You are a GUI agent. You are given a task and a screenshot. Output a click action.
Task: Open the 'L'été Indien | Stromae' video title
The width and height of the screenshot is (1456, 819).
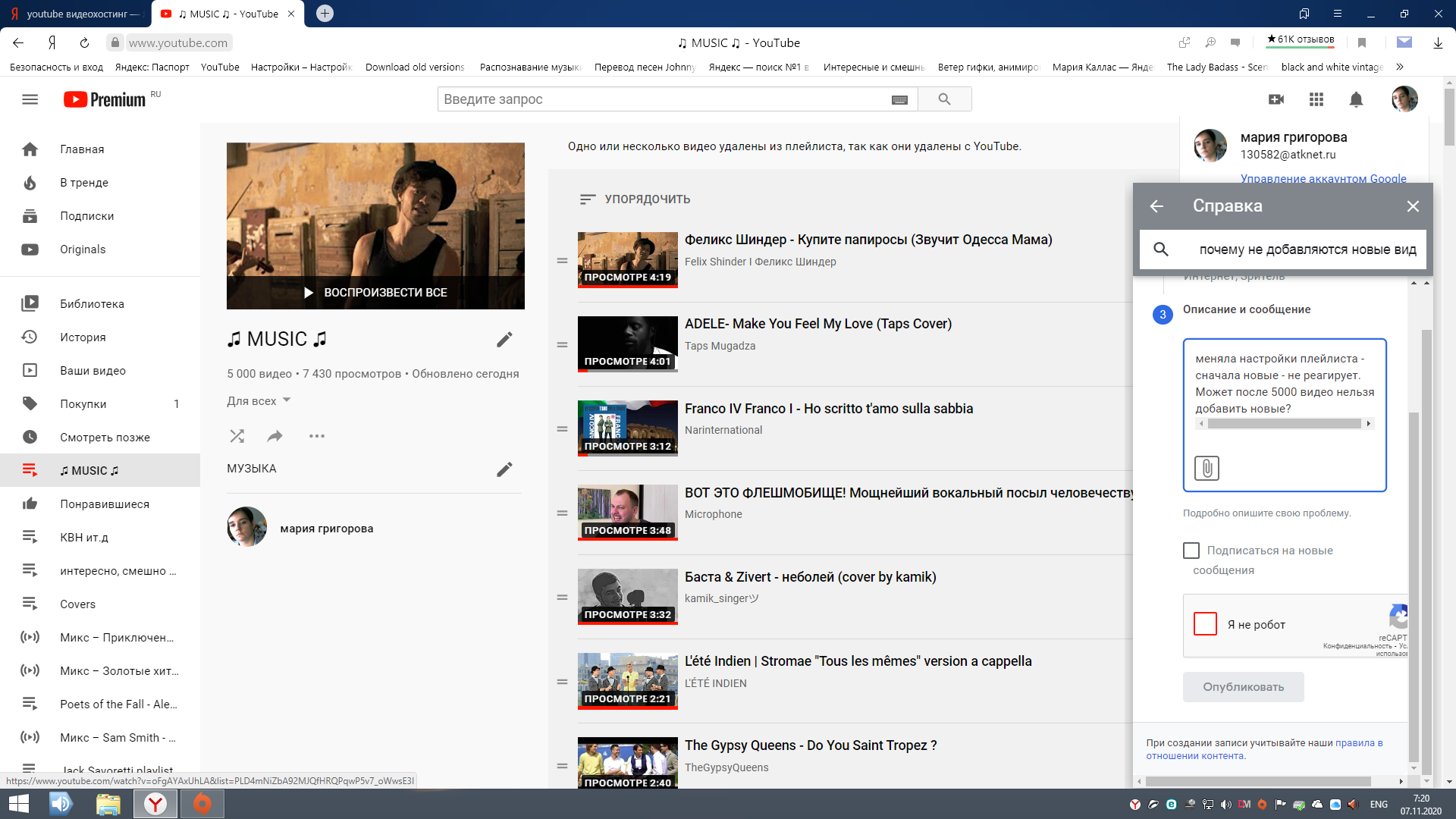858,661
